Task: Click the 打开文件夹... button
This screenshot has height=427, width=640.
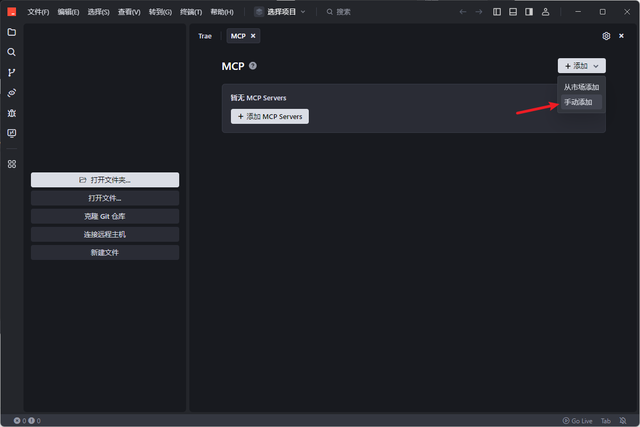Action: (105, 180)
